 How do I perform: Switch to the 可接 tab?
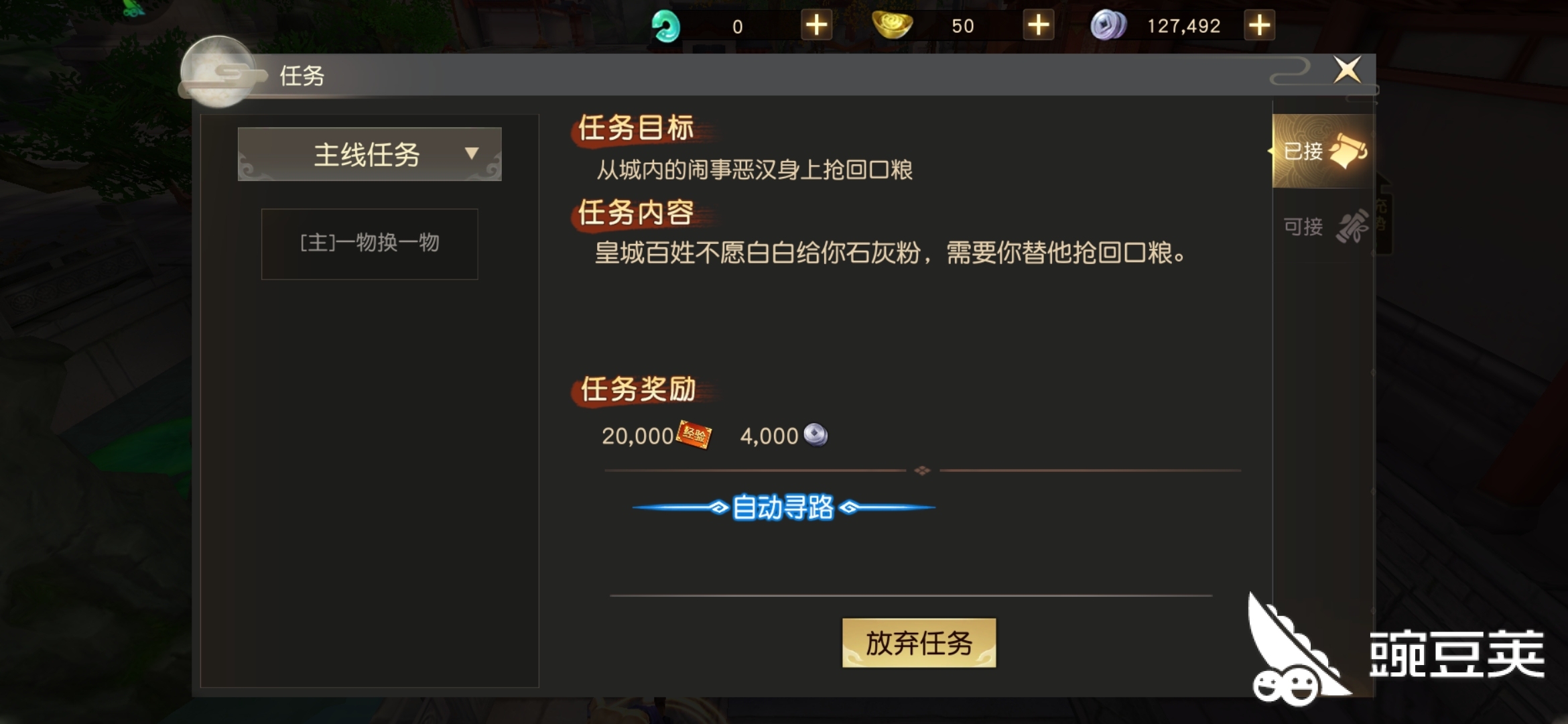(1323, 226)
